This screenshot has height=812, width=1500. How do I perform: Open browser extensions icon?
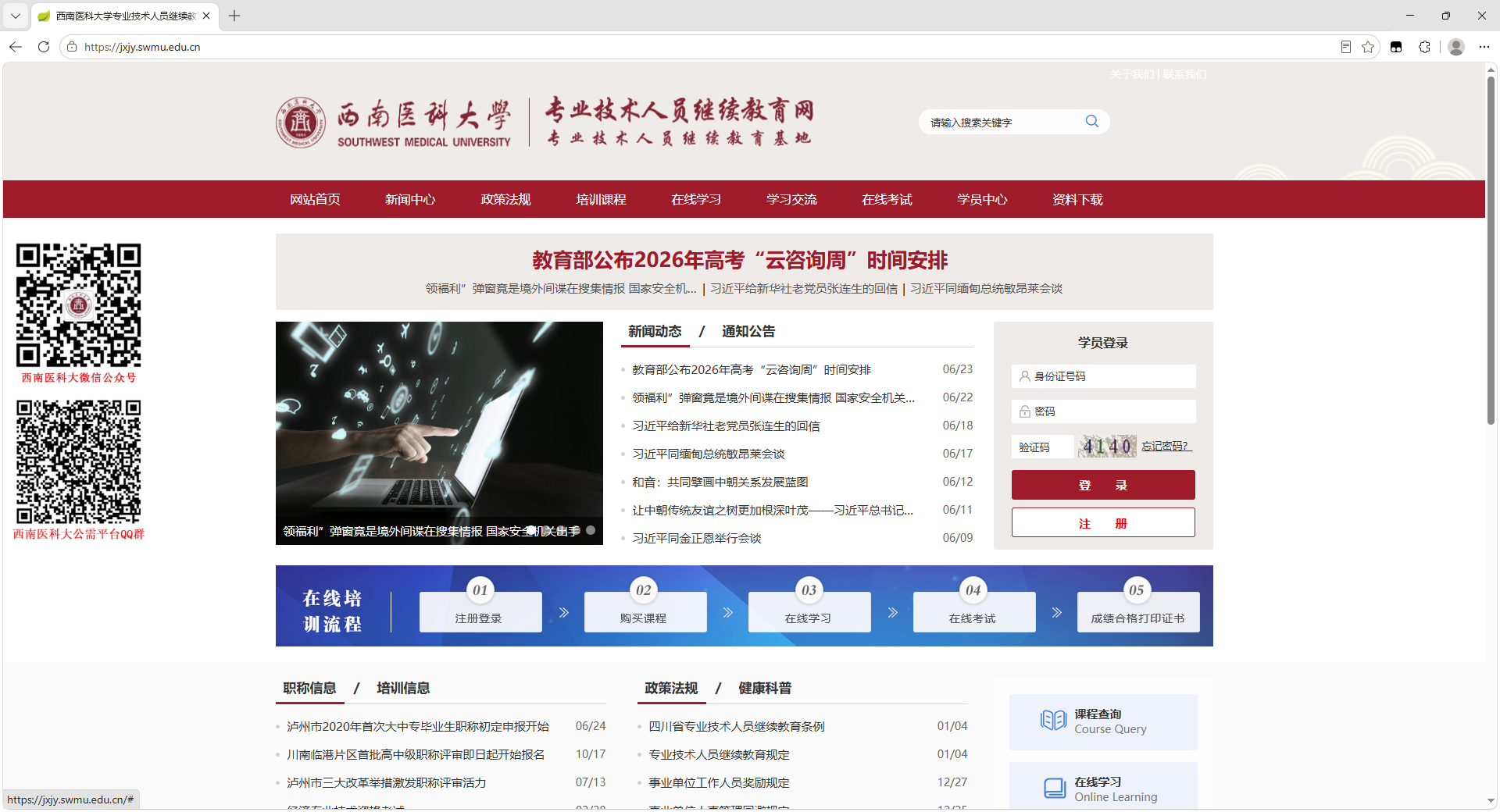tap(1424, 47)
